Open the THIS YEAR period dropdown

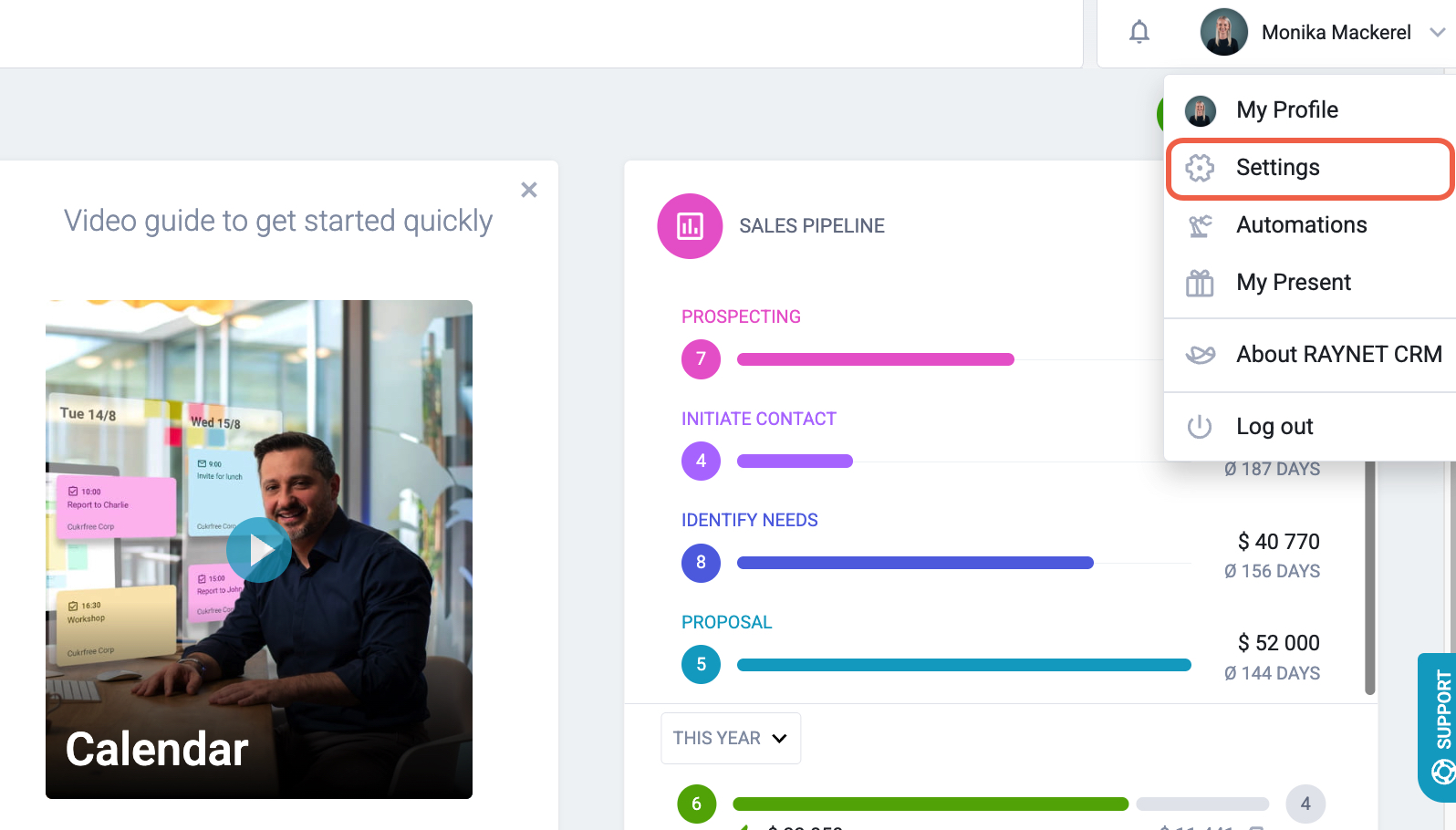tap(730, 738)
